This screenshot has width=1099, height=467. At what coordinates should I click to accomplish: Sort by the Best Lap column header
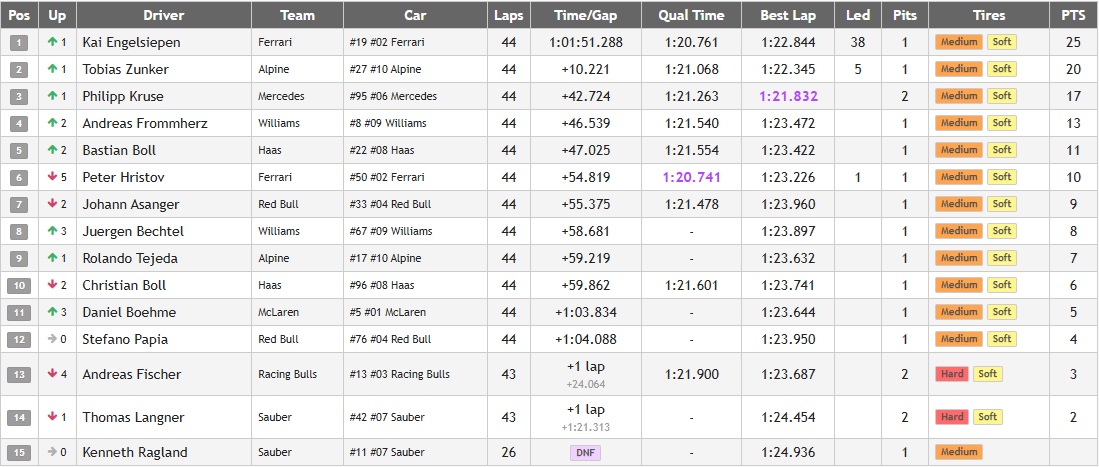(788, 15)
